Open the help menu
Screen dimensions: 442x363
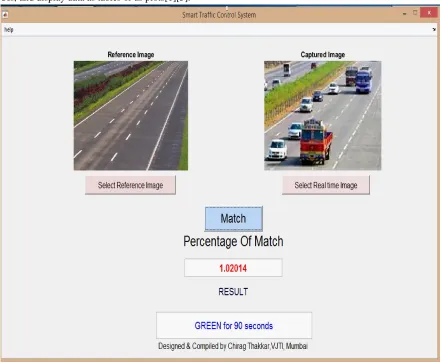pos(9,30)
